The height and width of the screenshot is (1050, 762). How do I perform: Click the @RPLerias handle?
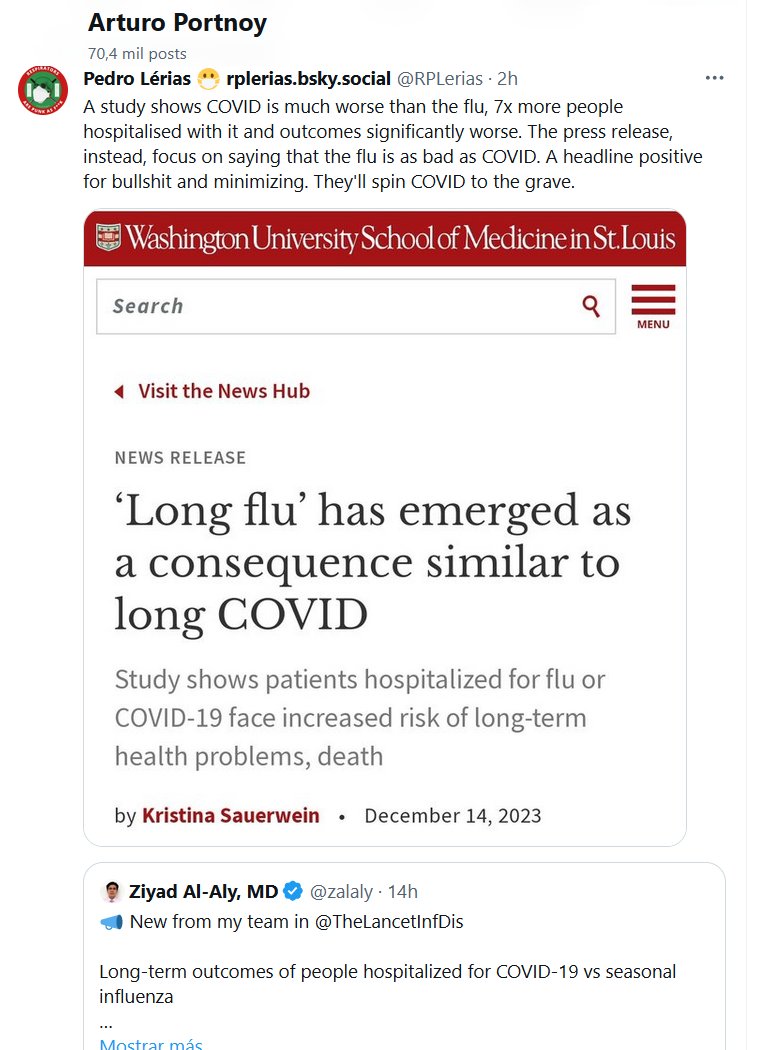440,78
